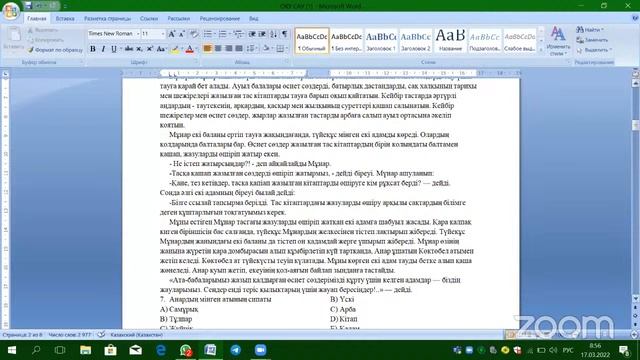Screen dimensions: 640x360
Task: Select the Без интервала style
Action: pos(346,40)
